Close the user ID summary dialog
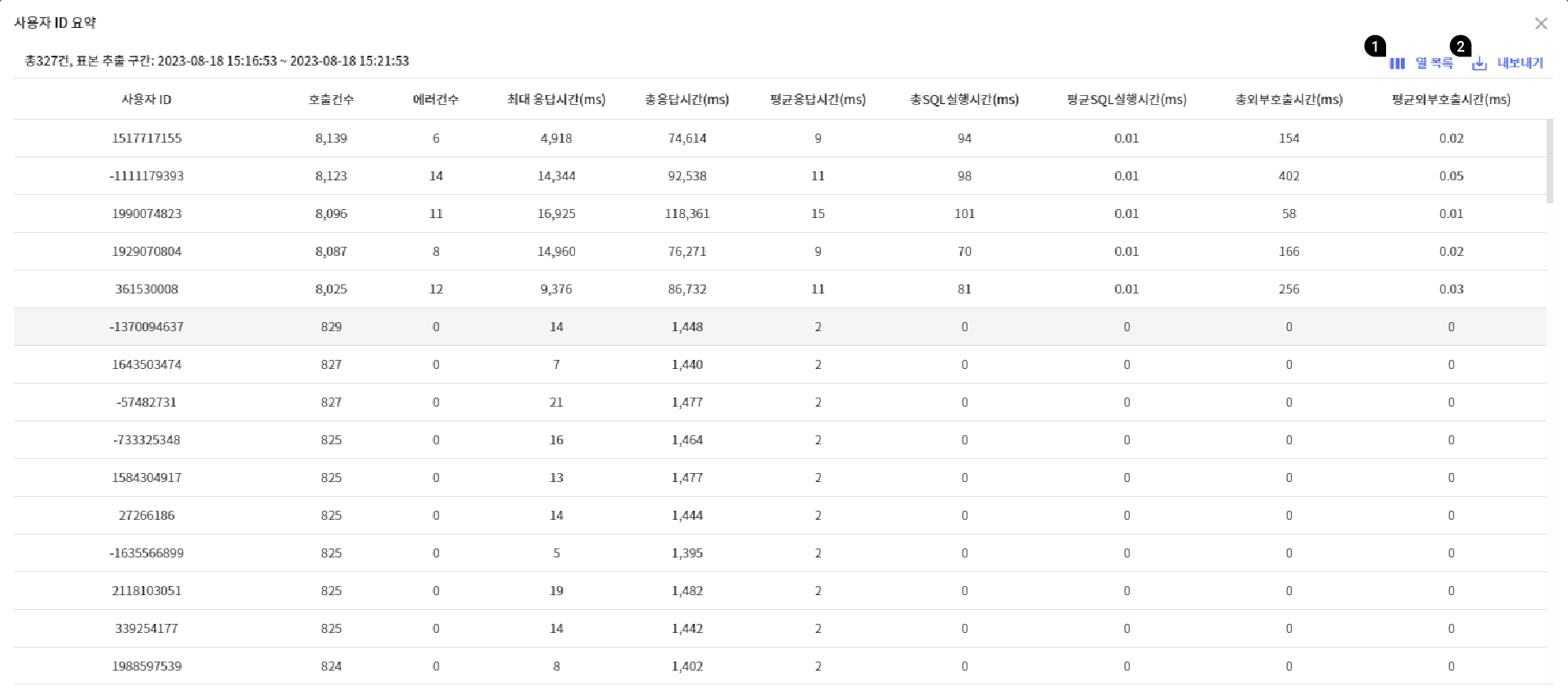 coord(1540,24)
